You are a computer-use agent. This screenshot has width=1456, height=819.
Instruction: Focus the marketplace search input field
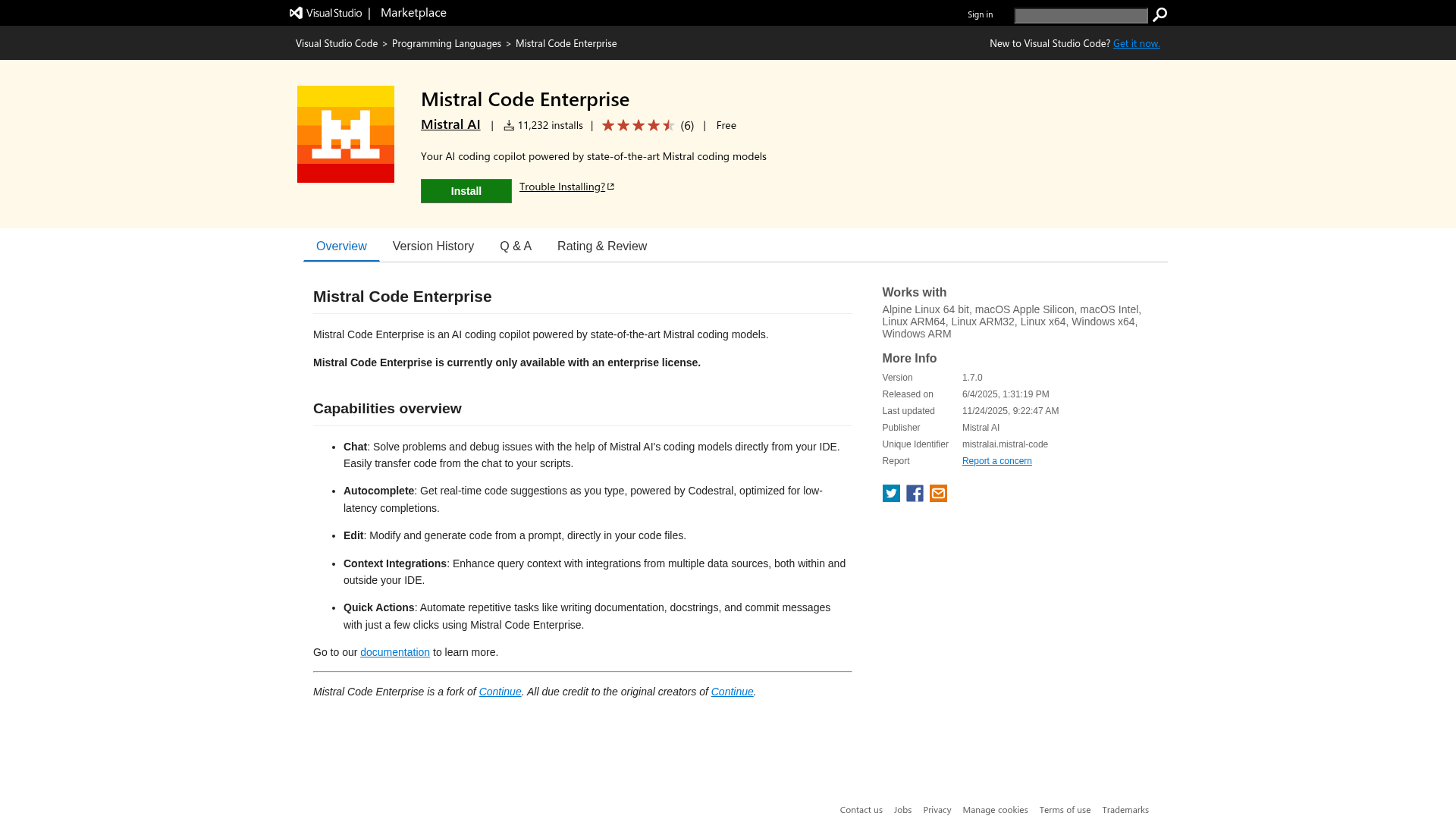[x=1081, y=16]
